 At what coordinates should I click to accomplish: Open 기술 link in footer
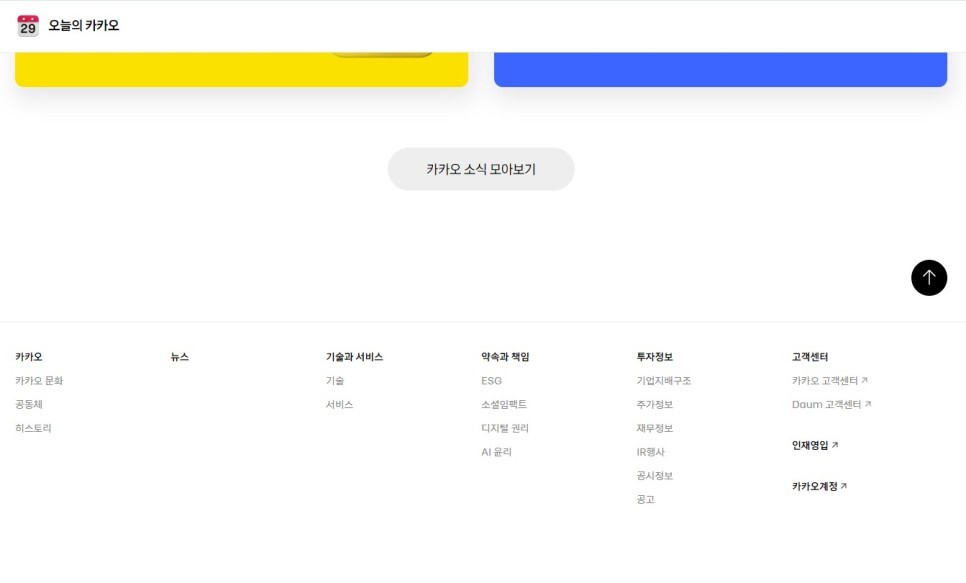click(335, 381)
